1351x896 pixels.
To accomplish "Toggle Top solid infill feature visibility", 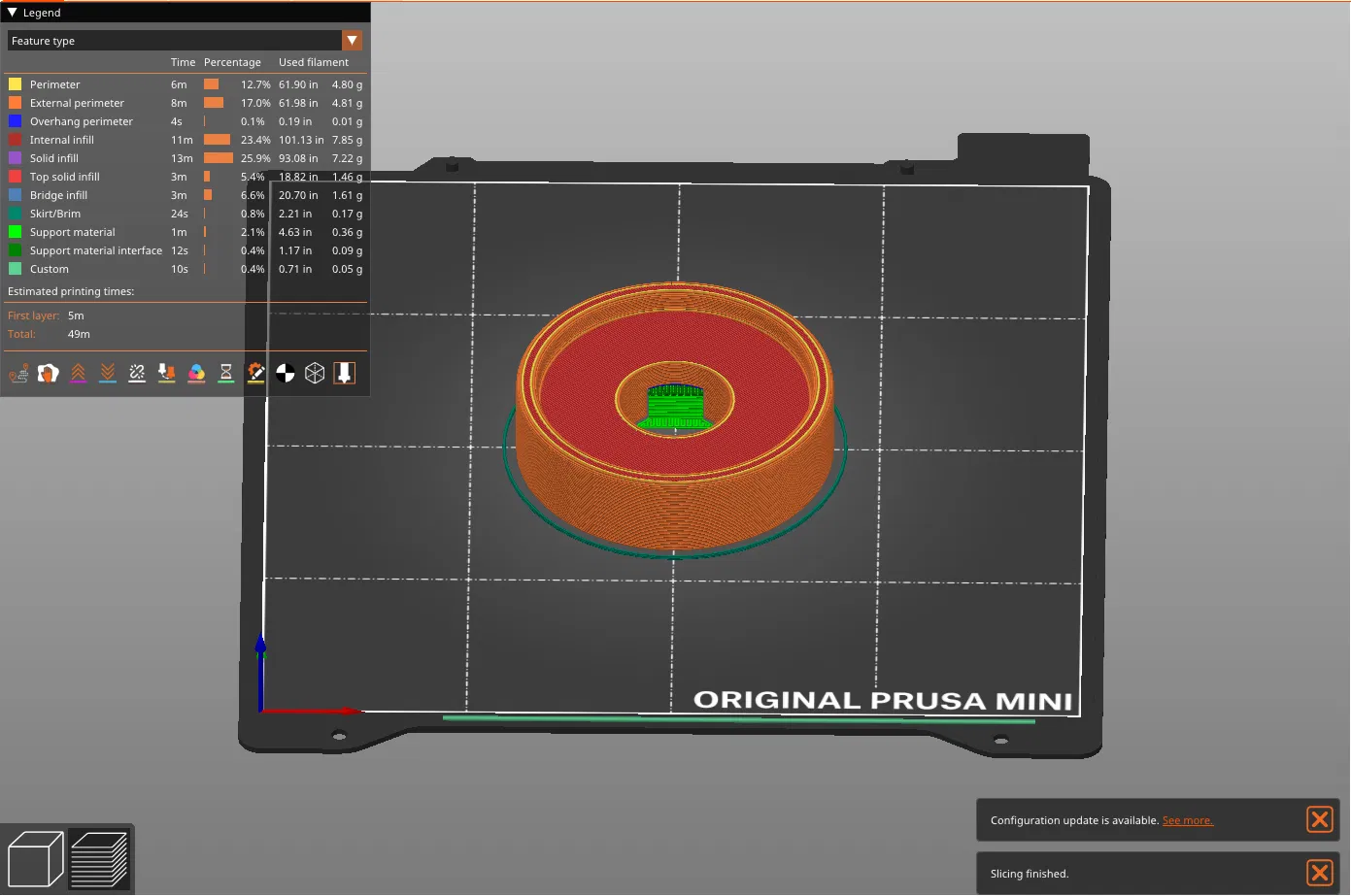I will click(186, 177).
